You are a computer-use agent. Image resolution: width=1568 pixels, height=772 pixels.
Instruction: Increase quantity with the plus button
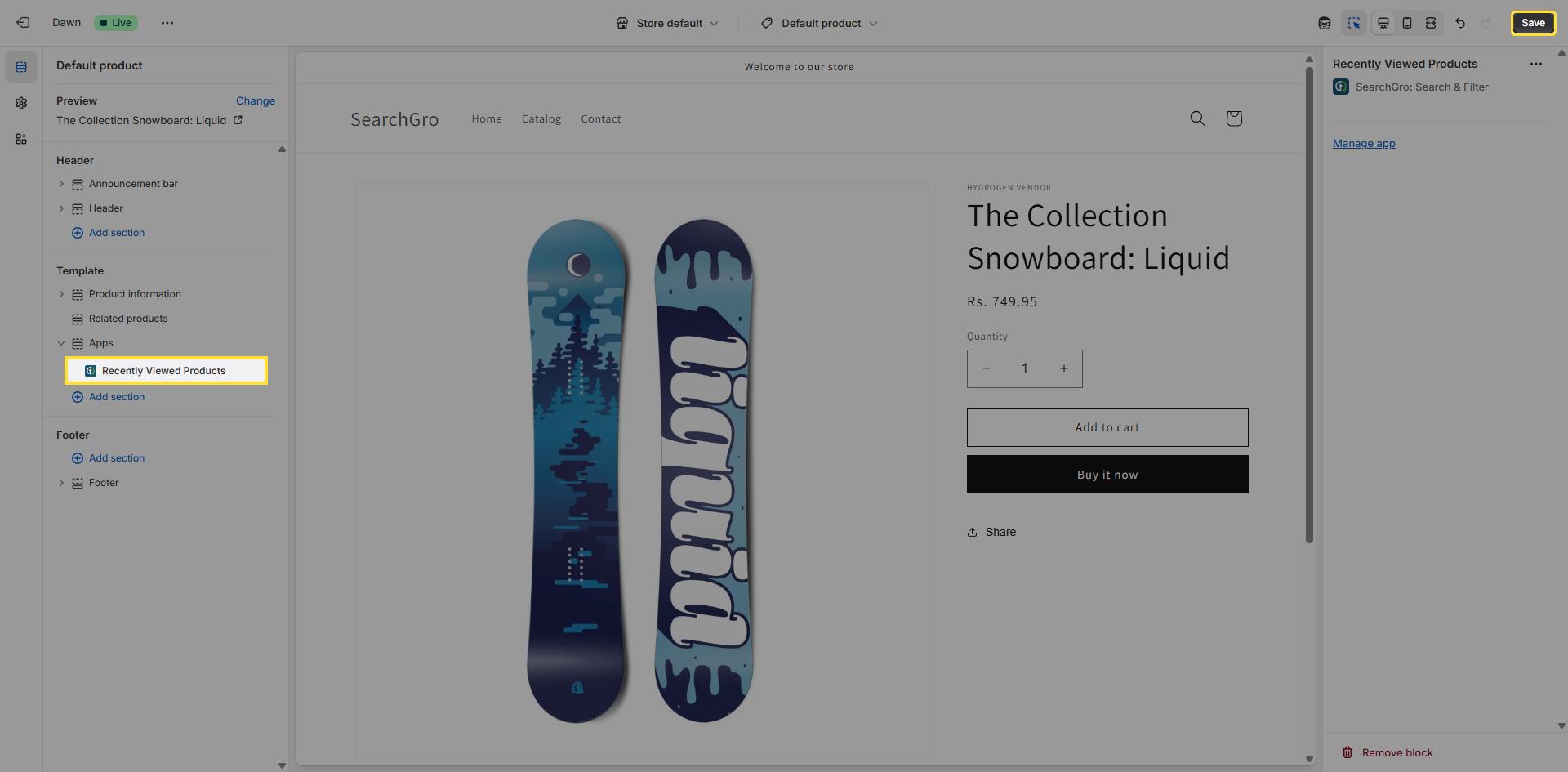[1063, 368]
